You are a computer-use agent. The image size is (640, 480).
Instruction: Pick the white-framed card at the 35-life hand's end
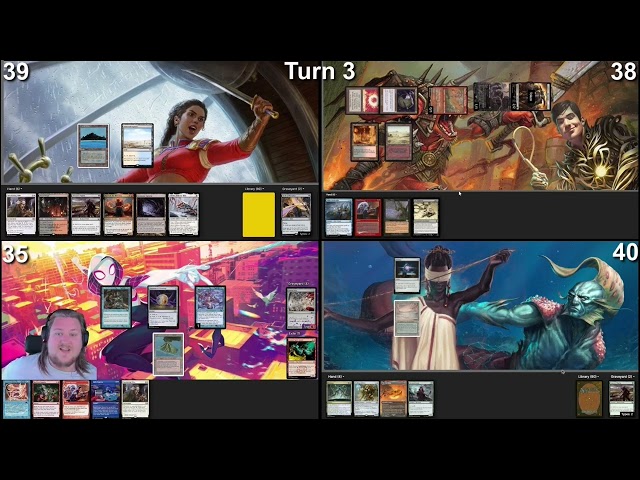tap(135, 399)
